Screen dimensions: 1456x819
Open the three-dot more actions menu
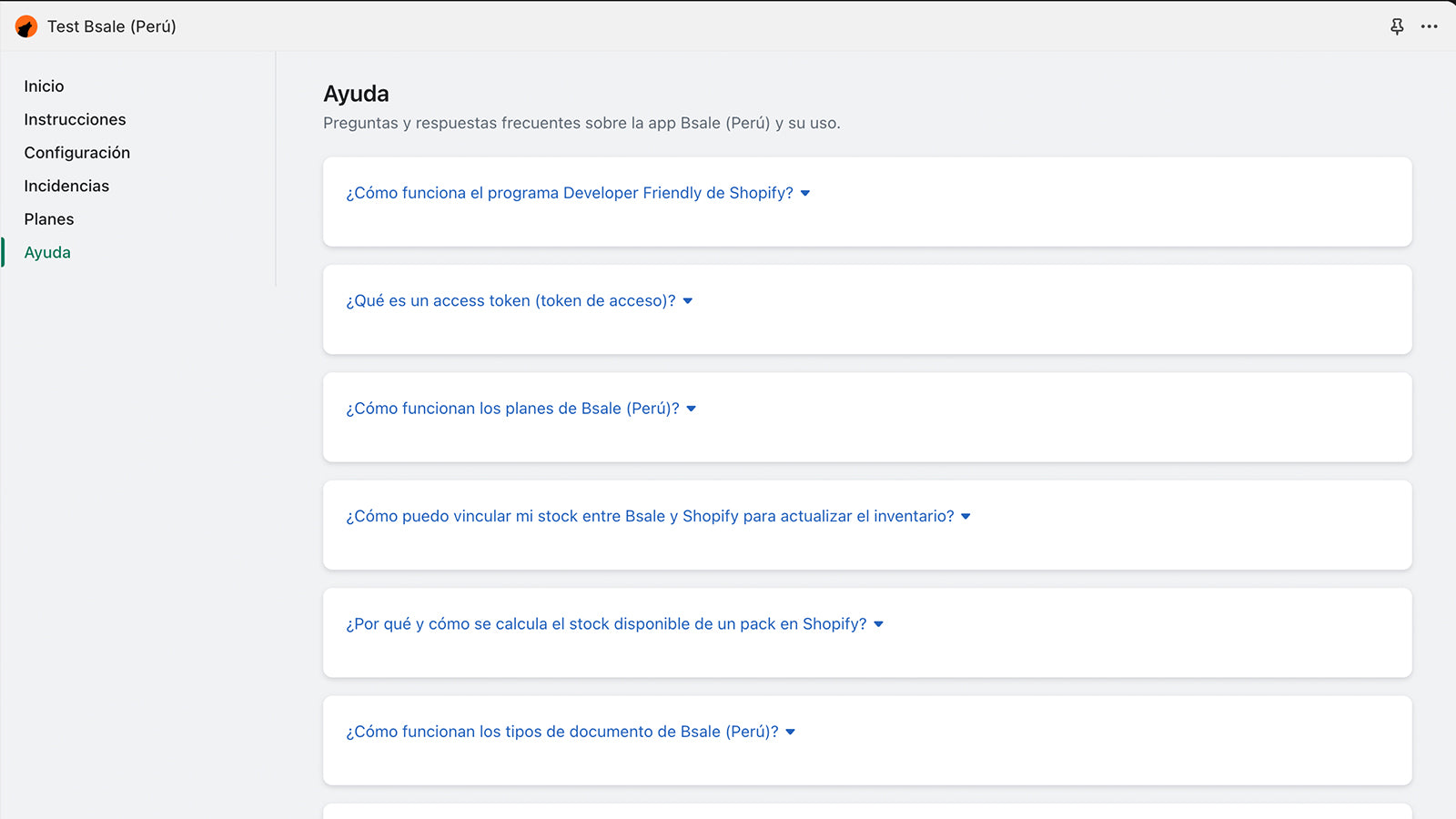(x=1430, y=26)
